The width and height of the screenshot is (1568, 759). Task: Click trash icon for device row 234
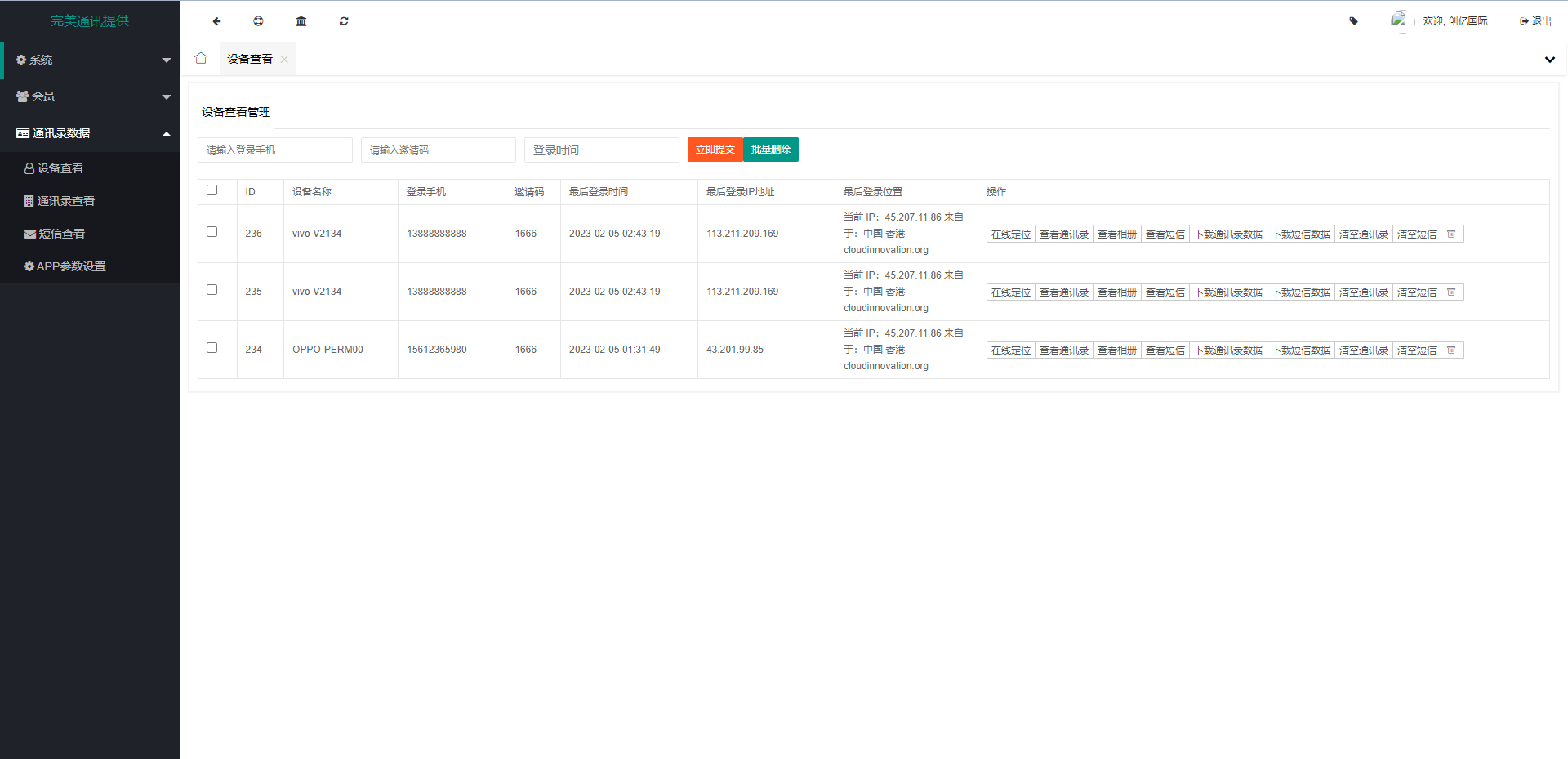(x=1451, y=350)
